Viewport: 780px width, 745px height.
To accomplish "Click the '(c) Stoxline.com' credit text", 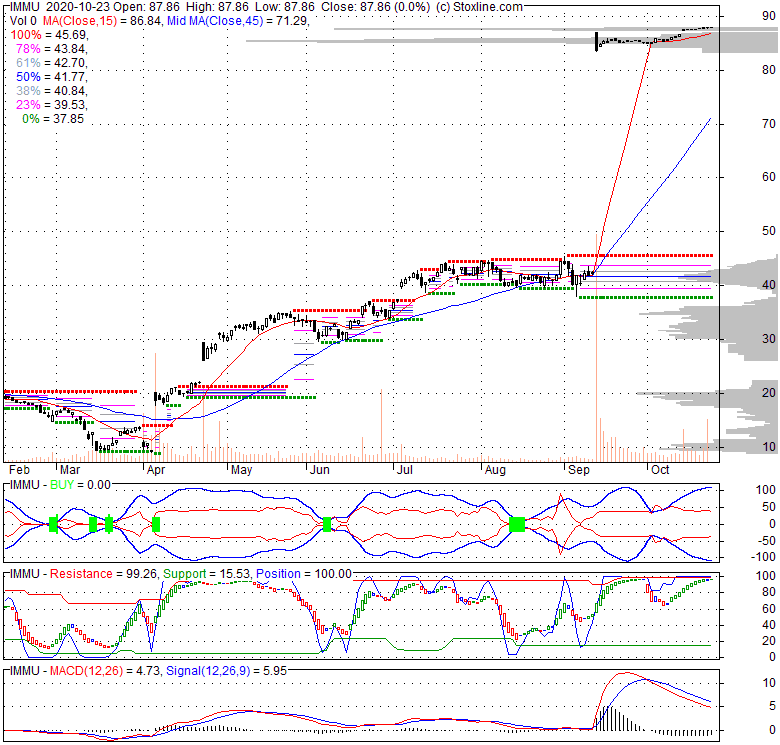I will coord(479,7).
